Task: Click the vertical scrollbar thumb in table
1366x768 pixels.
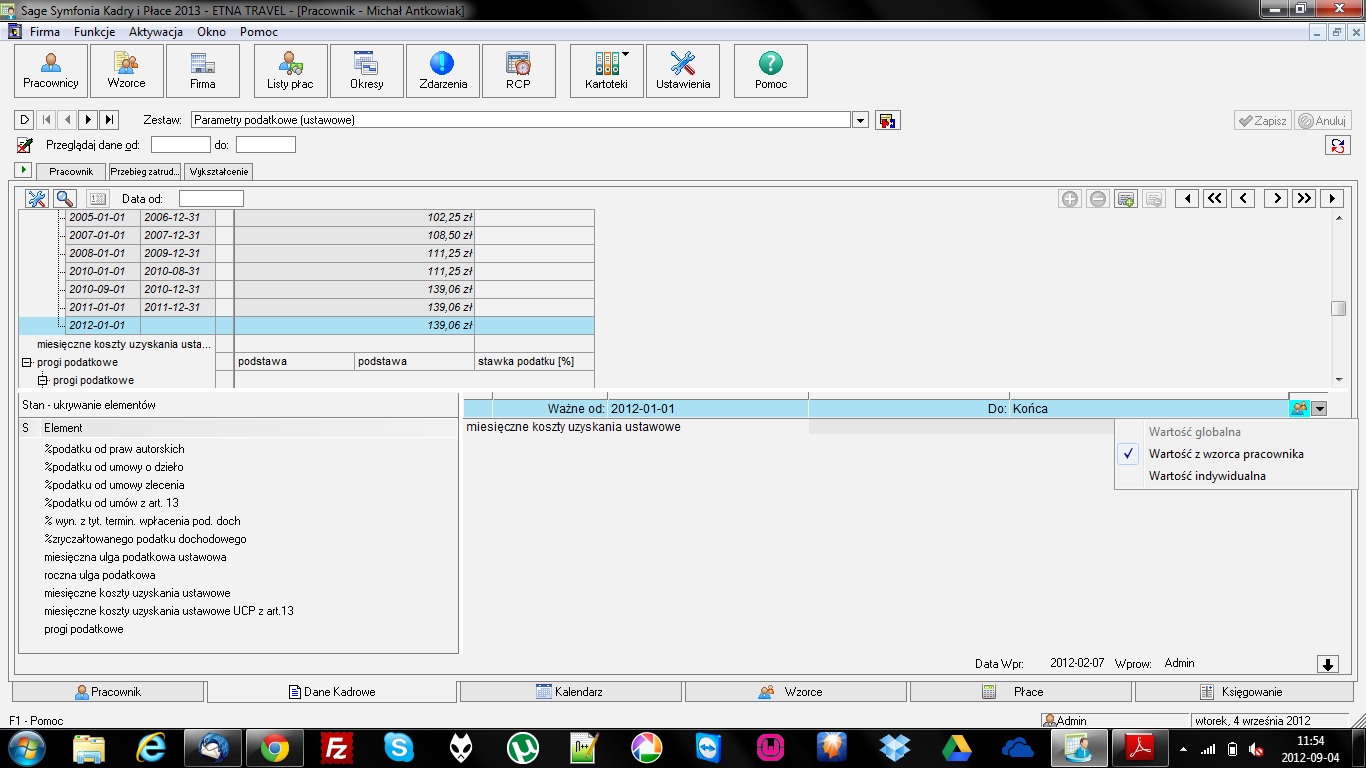Action: pyautogui.click(x=1338, y=308)
